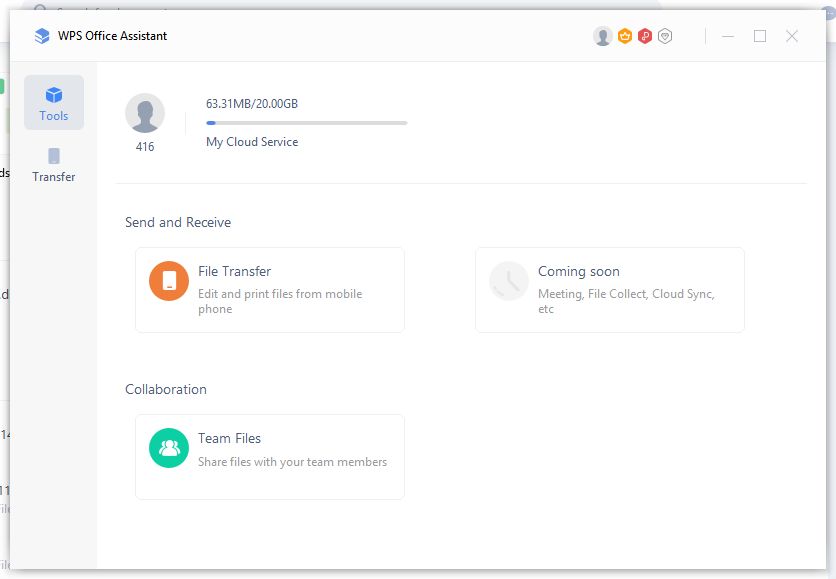The width and height of the screenshot is (836, 579).
Task: Click the gray Coming soon clock icon
Action: [509, 281]
